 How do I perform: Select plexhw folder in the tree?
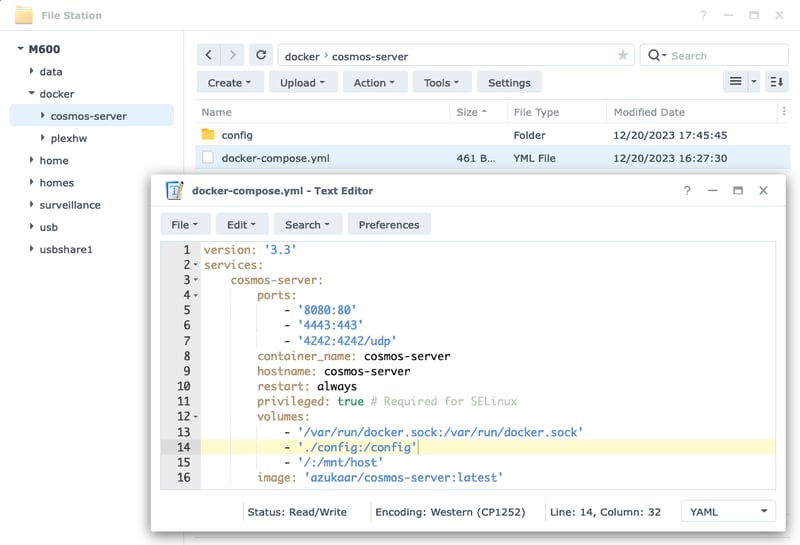[71, 138]
